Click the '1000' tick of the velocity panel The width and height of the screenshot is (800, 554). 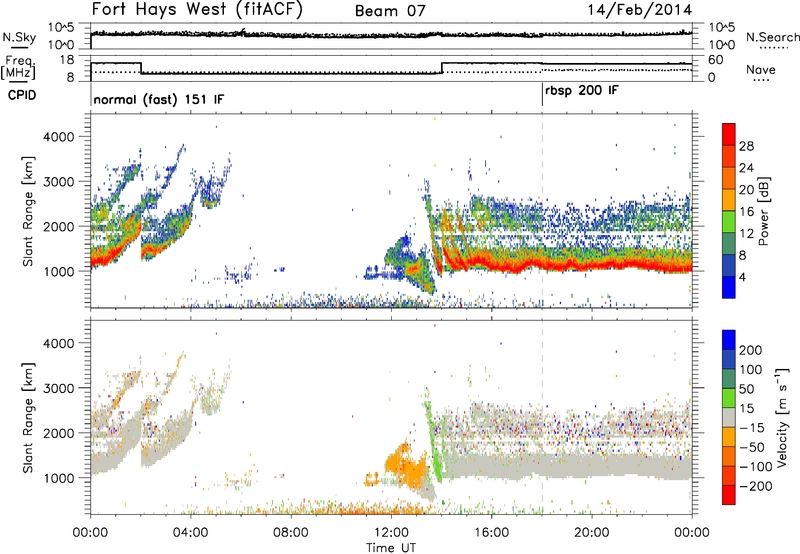point(58,478)
